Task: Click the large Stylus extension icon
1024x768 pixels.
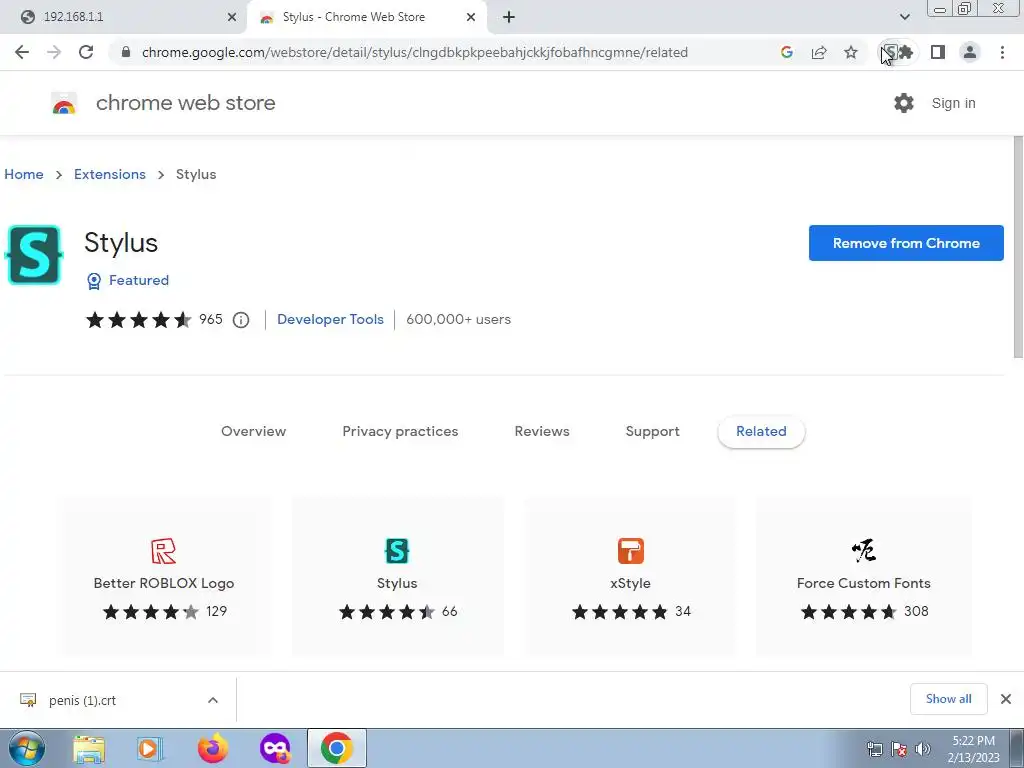Action: pyautogui.click(x=34, y=255)
